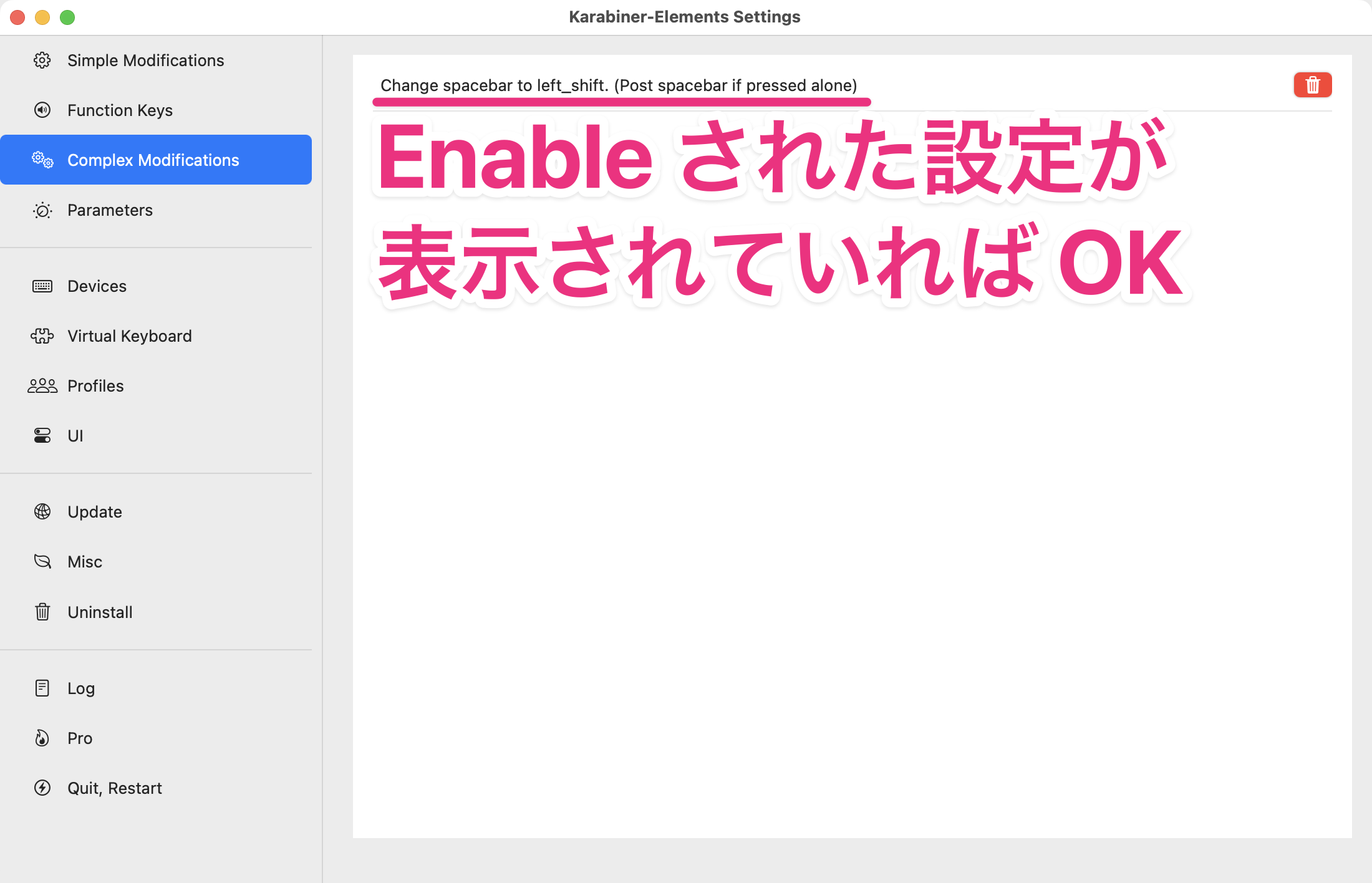Screen dimensions: 1372x883
Task: Open the Profiles section
Action: pos(95,385)
